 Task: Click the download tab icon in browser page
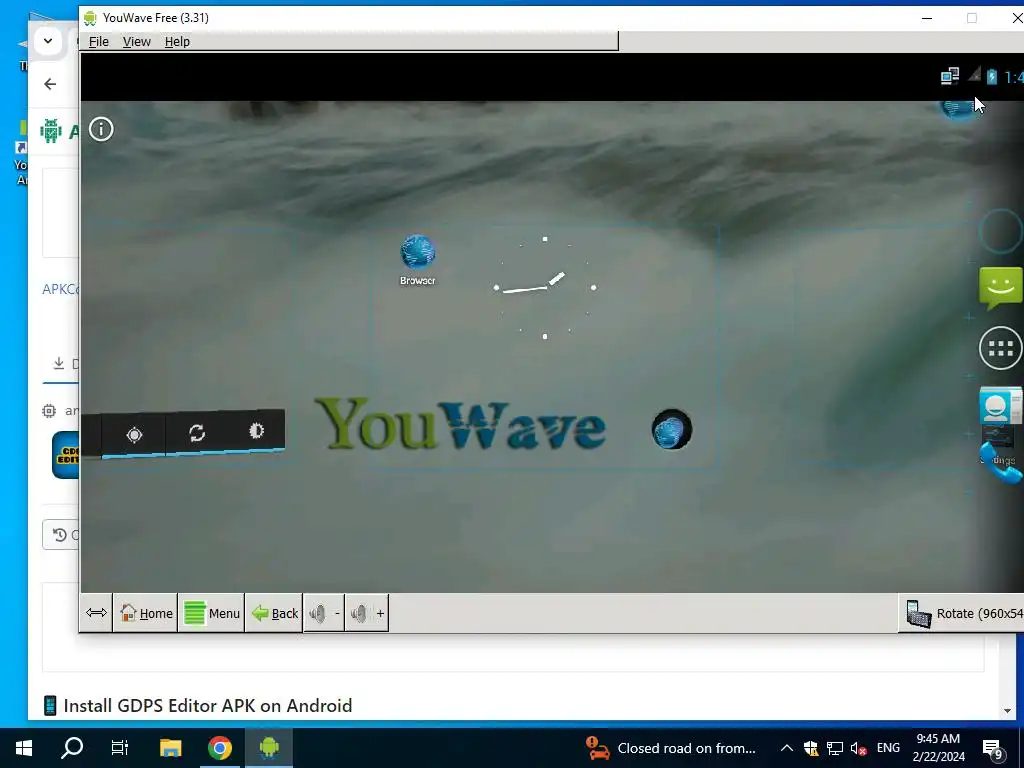(59, 363)
